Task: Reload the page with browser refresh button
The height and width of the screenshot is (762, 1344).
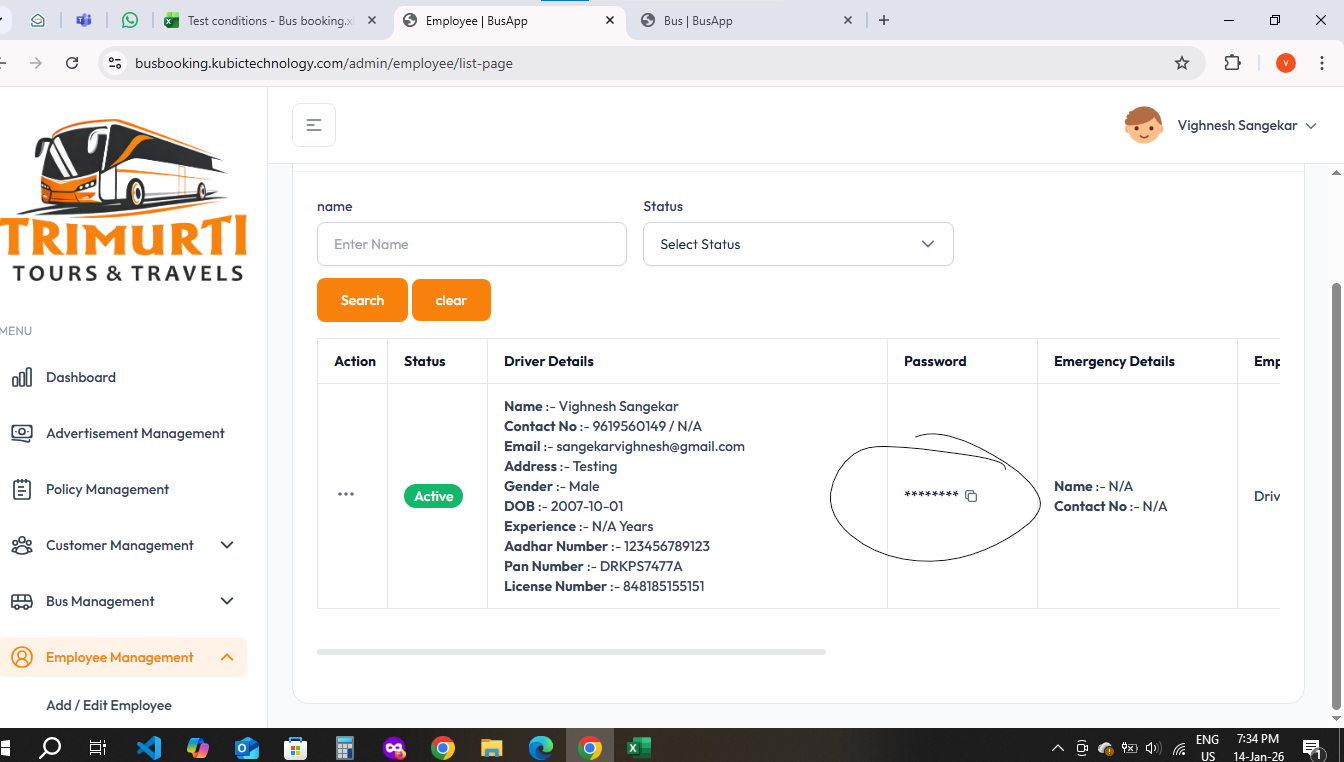Action: (72, 63)
